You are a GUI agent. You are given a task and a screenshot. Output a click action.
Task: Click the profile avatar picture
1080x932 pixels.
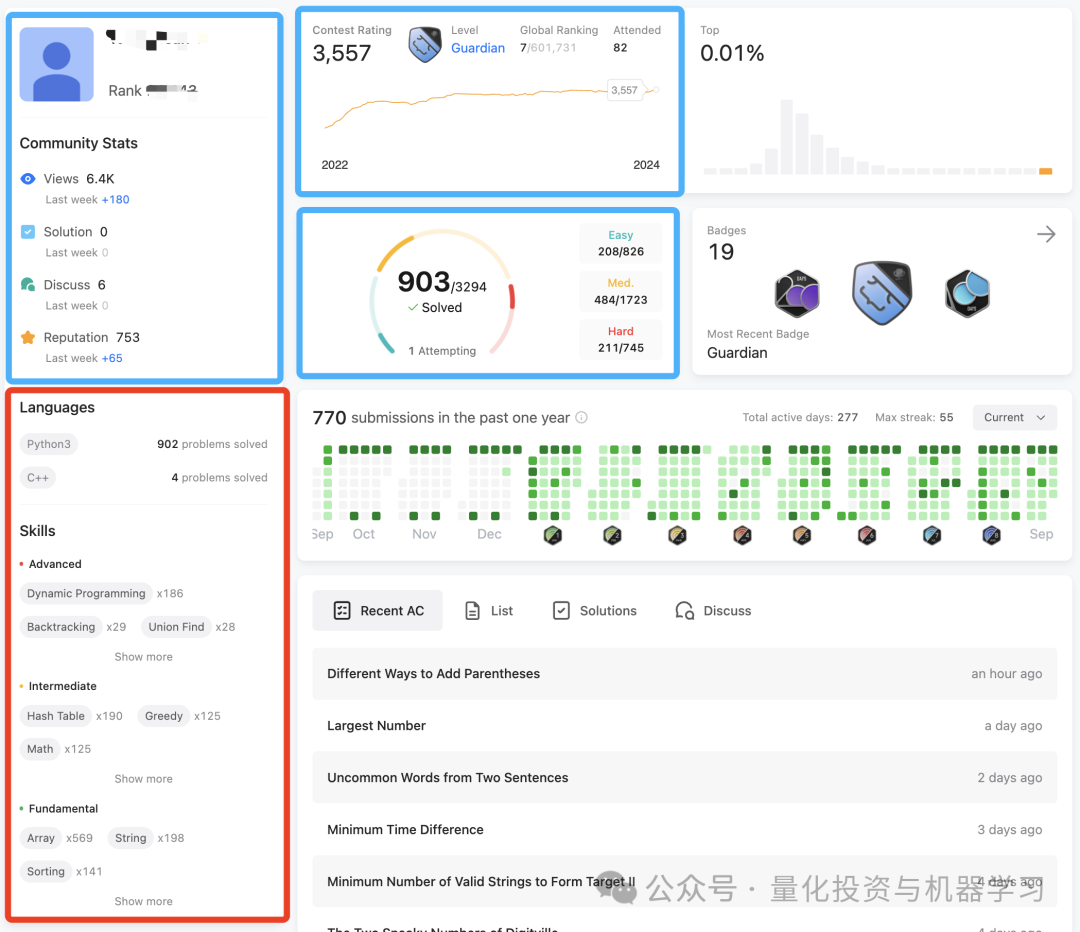click(56, 64)
